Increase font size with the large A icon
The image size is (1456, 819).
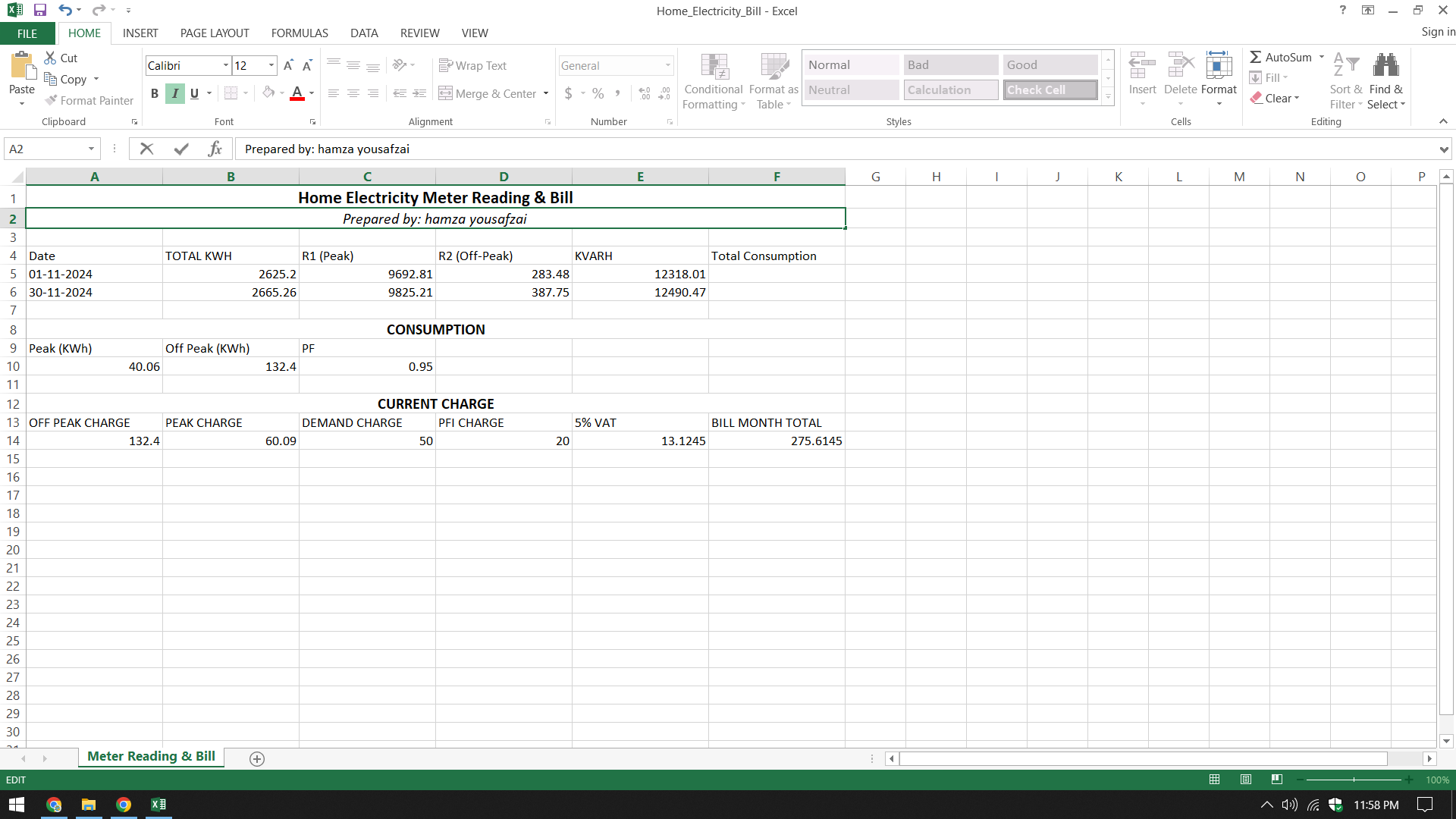tap(288, 66)
